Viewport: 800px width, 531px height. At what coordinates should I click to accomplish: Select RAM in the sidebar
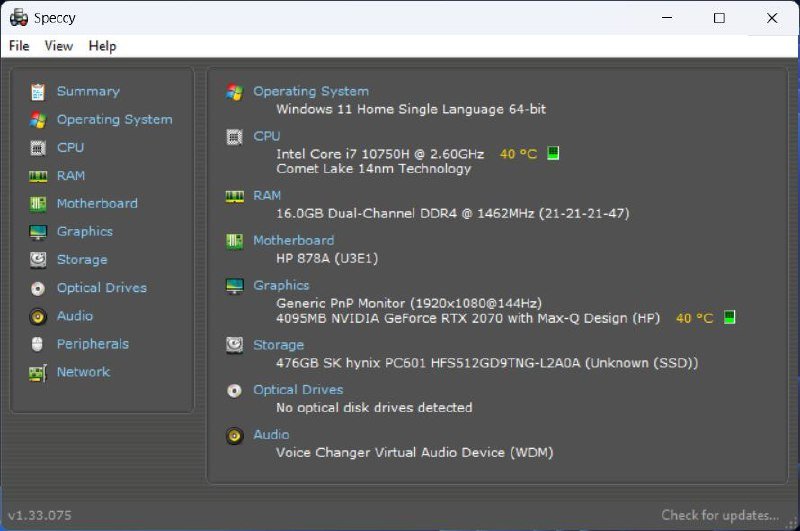pos(71,175)
